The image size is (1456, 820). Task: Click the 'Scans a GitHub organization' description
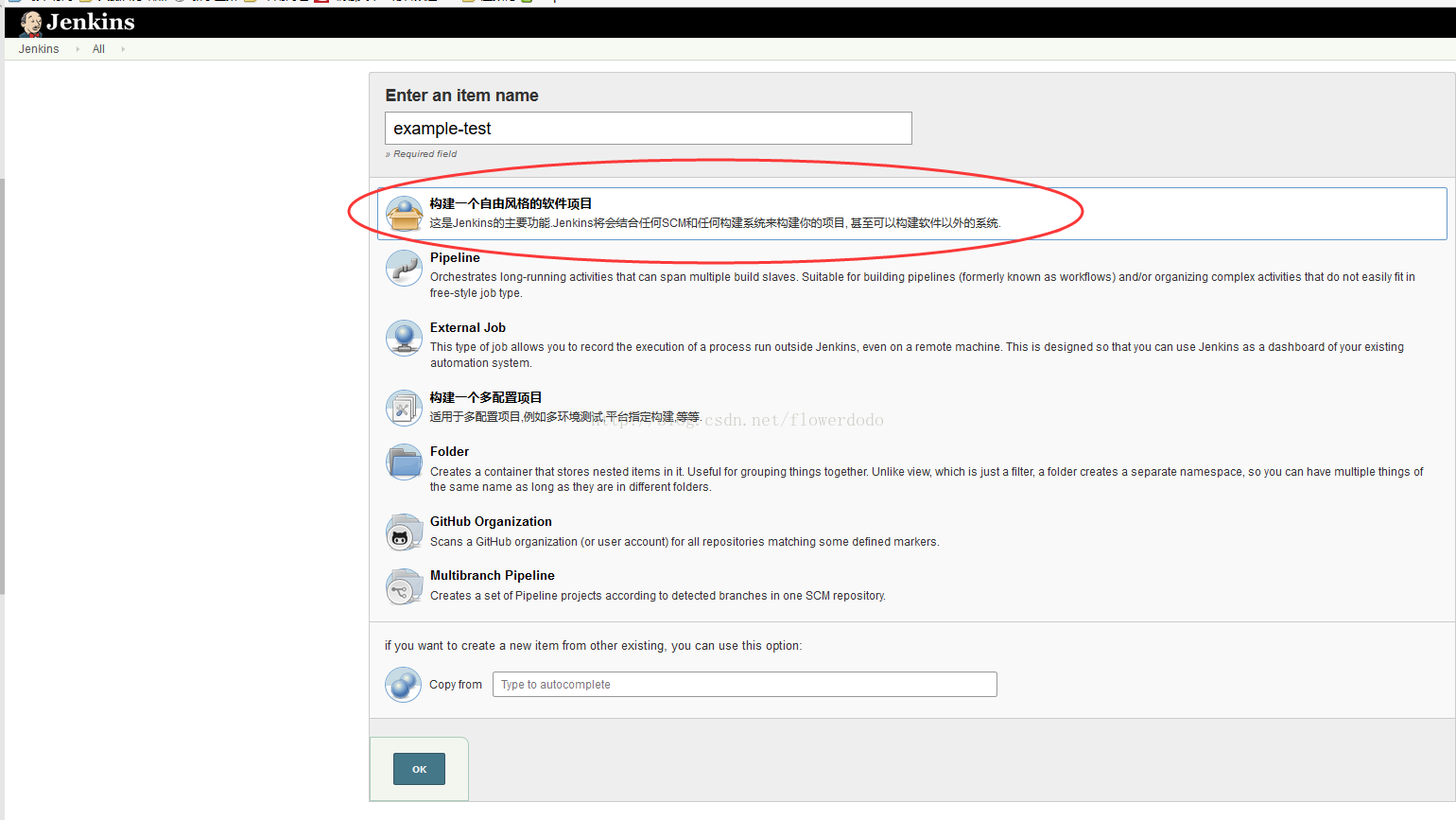(685, 542)
